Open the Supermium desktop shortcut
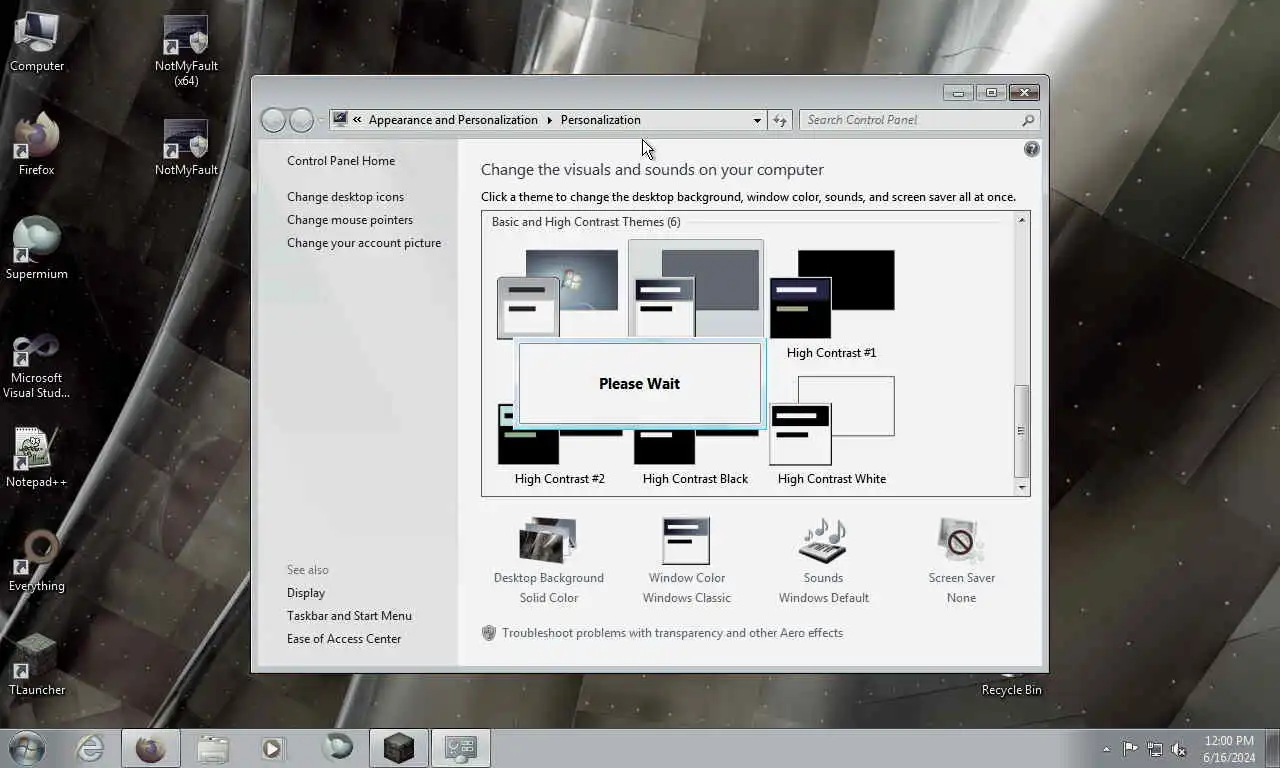Viewport: 1280px width, 768px height. click(x=37, y=249)
